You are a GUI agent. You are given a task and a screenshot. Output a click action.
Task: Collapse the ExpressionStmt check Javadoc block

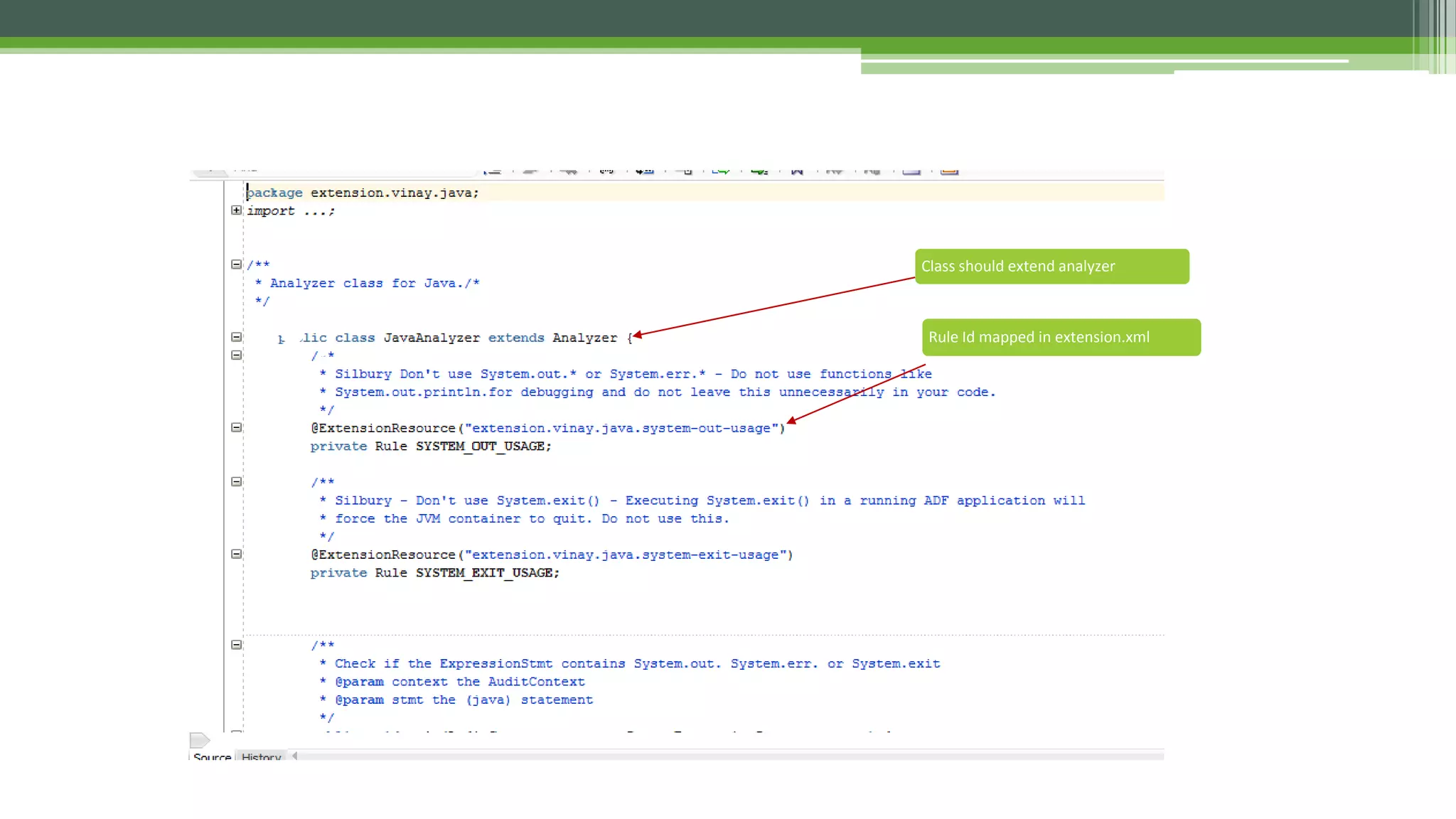click(x=236, y=645)
